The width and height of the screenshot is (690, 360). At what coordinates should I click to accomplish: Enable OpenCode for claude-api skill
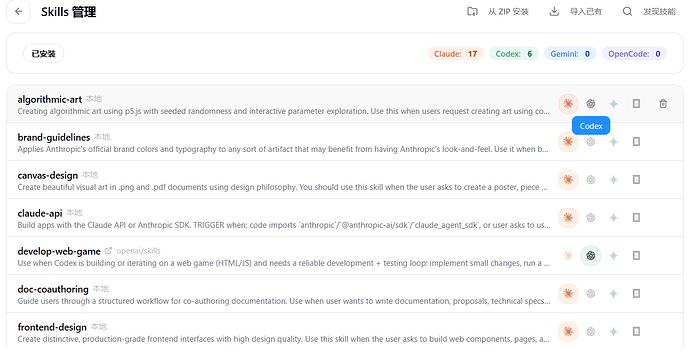[x=636, y=218]
